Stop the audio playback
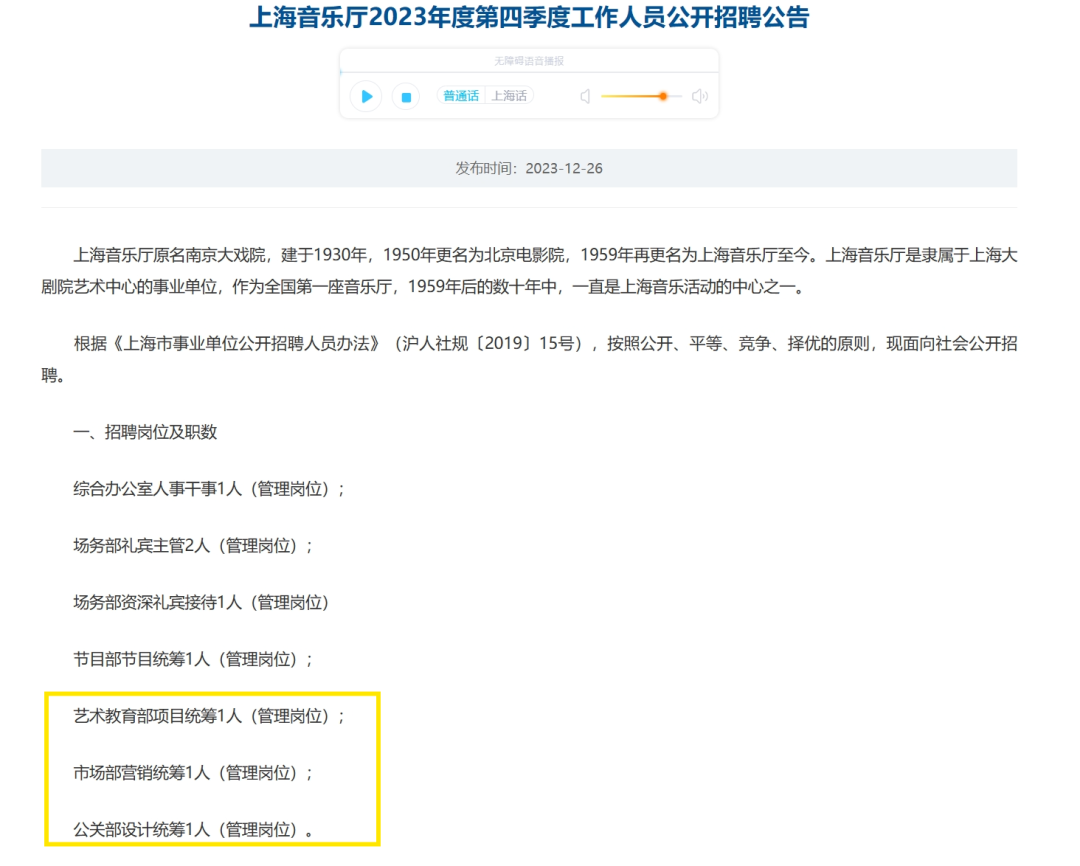 pyautogui.click(x=406, y=96)
